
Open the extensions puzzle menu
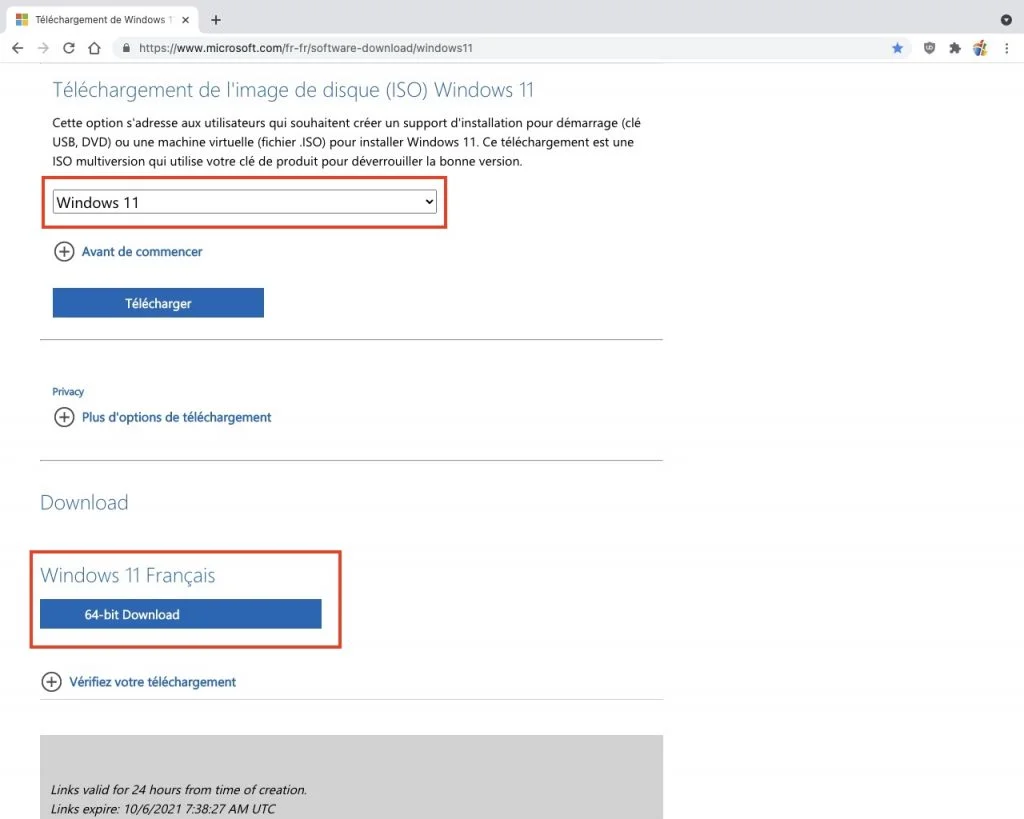(955, 48)
